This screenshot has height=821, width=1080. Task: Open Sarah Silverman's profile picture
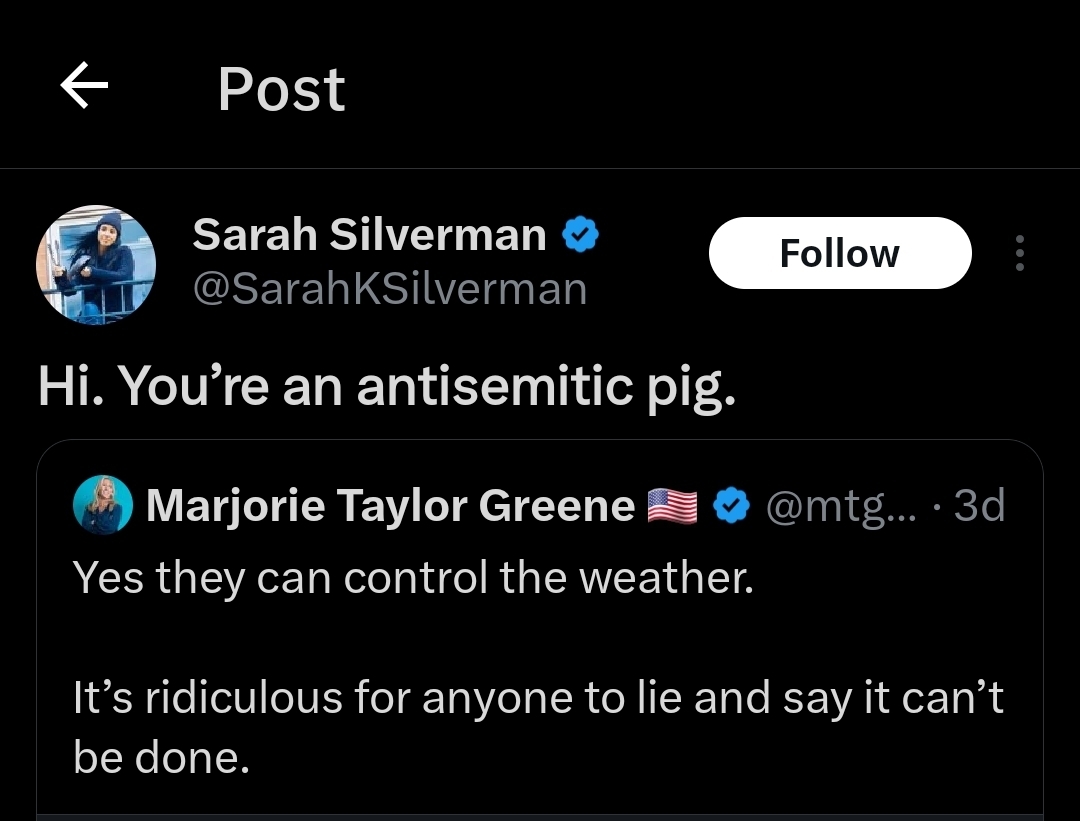[96, 264]
